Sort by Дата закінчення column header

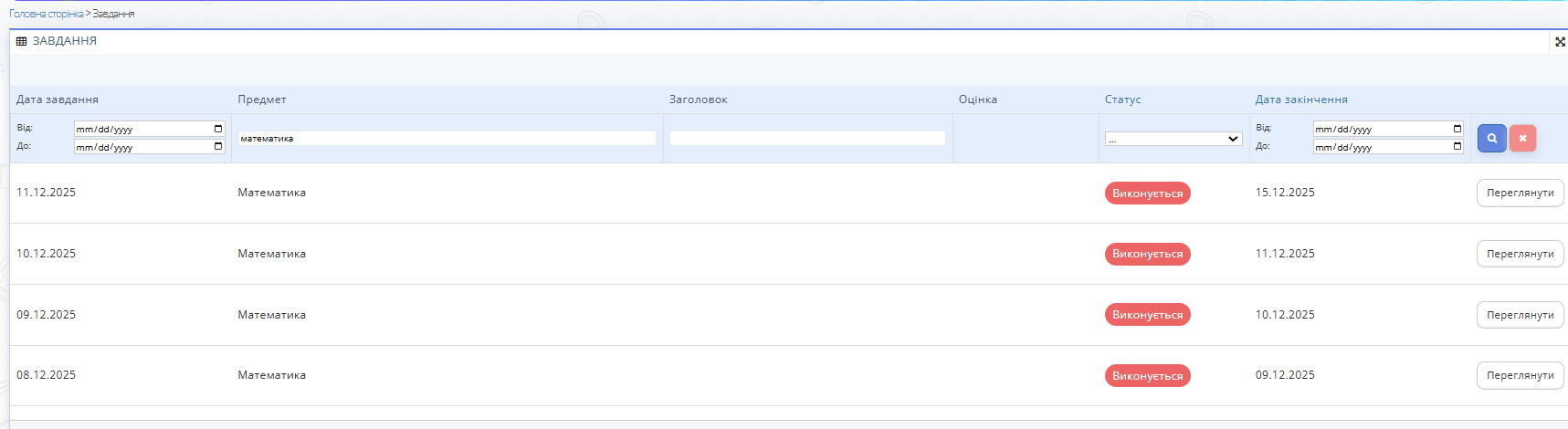(x=1300, y=99)
